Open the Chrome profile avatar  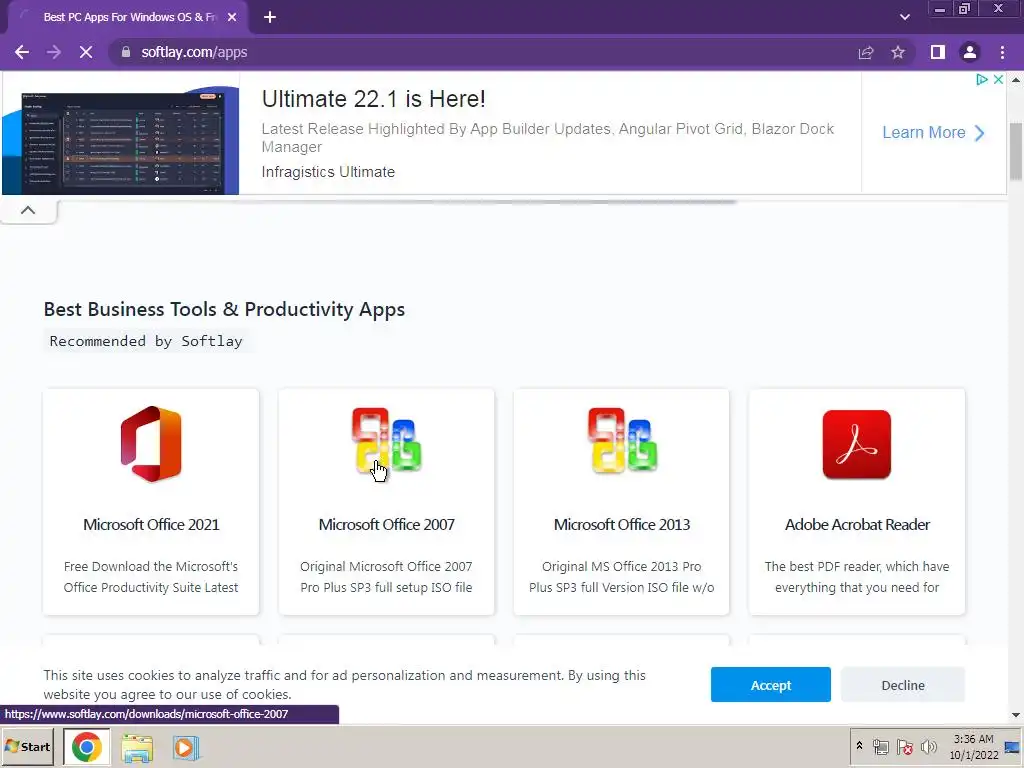coord(970,52)
